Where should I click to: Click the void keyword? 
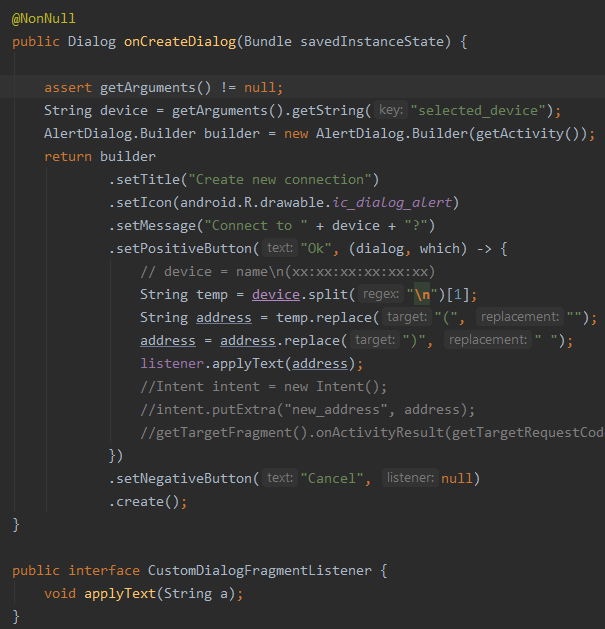(60, 593)
